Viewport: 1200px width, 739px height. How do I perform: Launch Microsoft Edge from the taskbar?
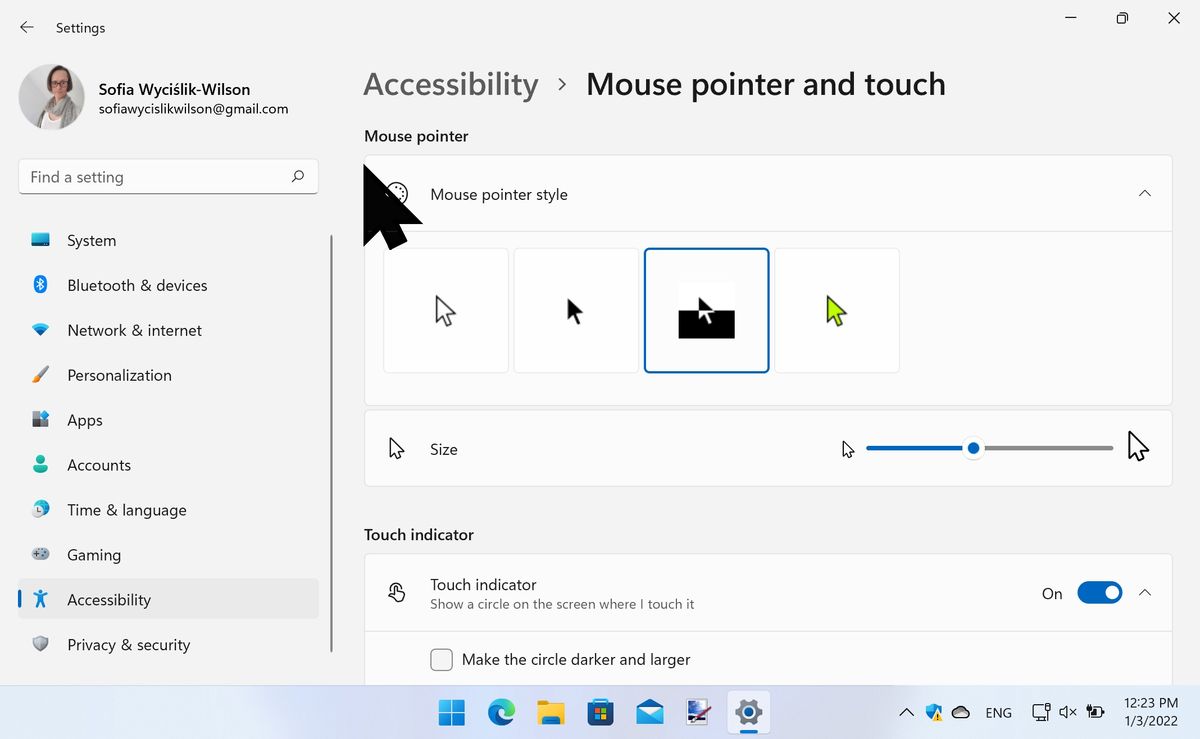click(500, 713)
